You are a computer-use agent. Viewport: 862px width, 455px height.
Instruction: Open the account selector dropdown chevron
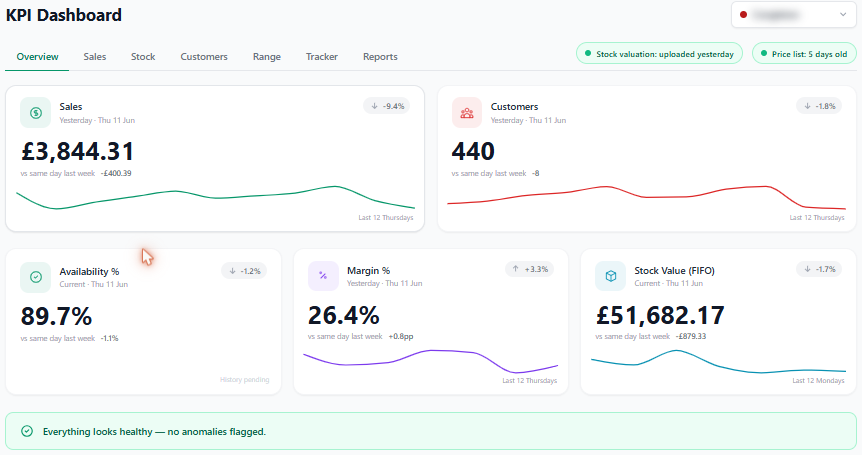(843, 15)
